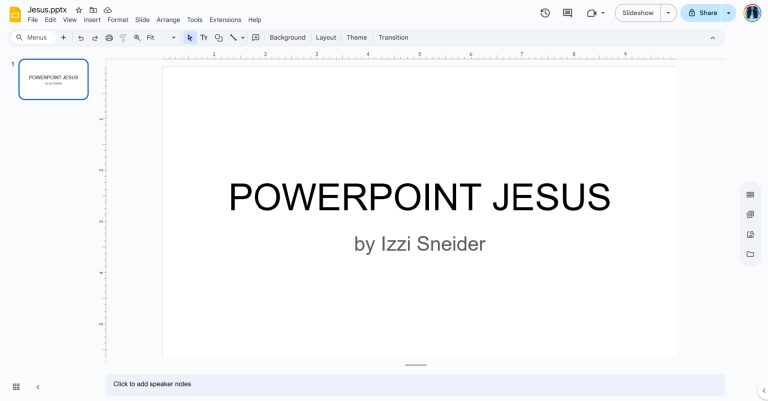Open the zoom level Fit dropdown

point(161,38)
